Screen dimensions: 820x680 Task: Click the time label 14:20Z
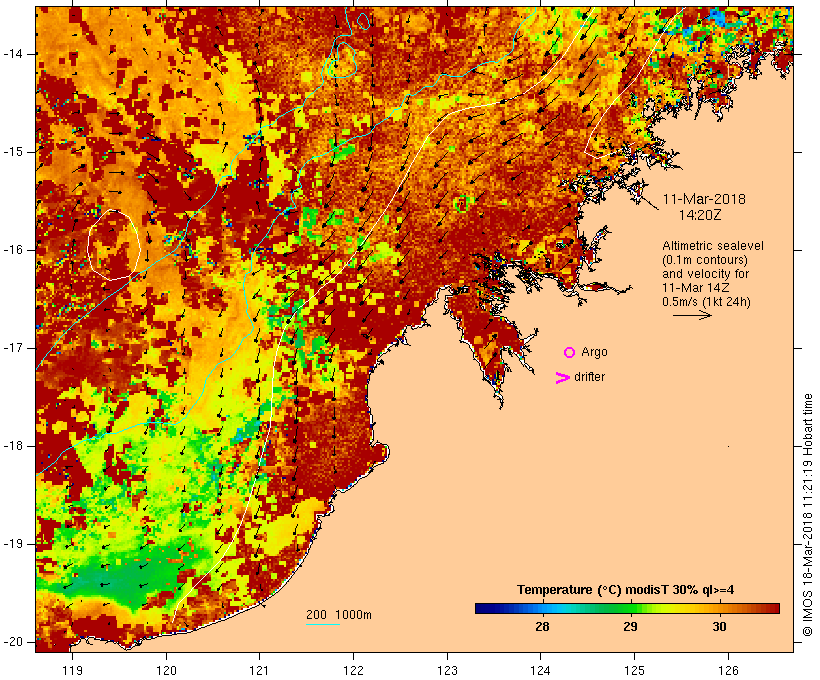[x=700, y=215]
